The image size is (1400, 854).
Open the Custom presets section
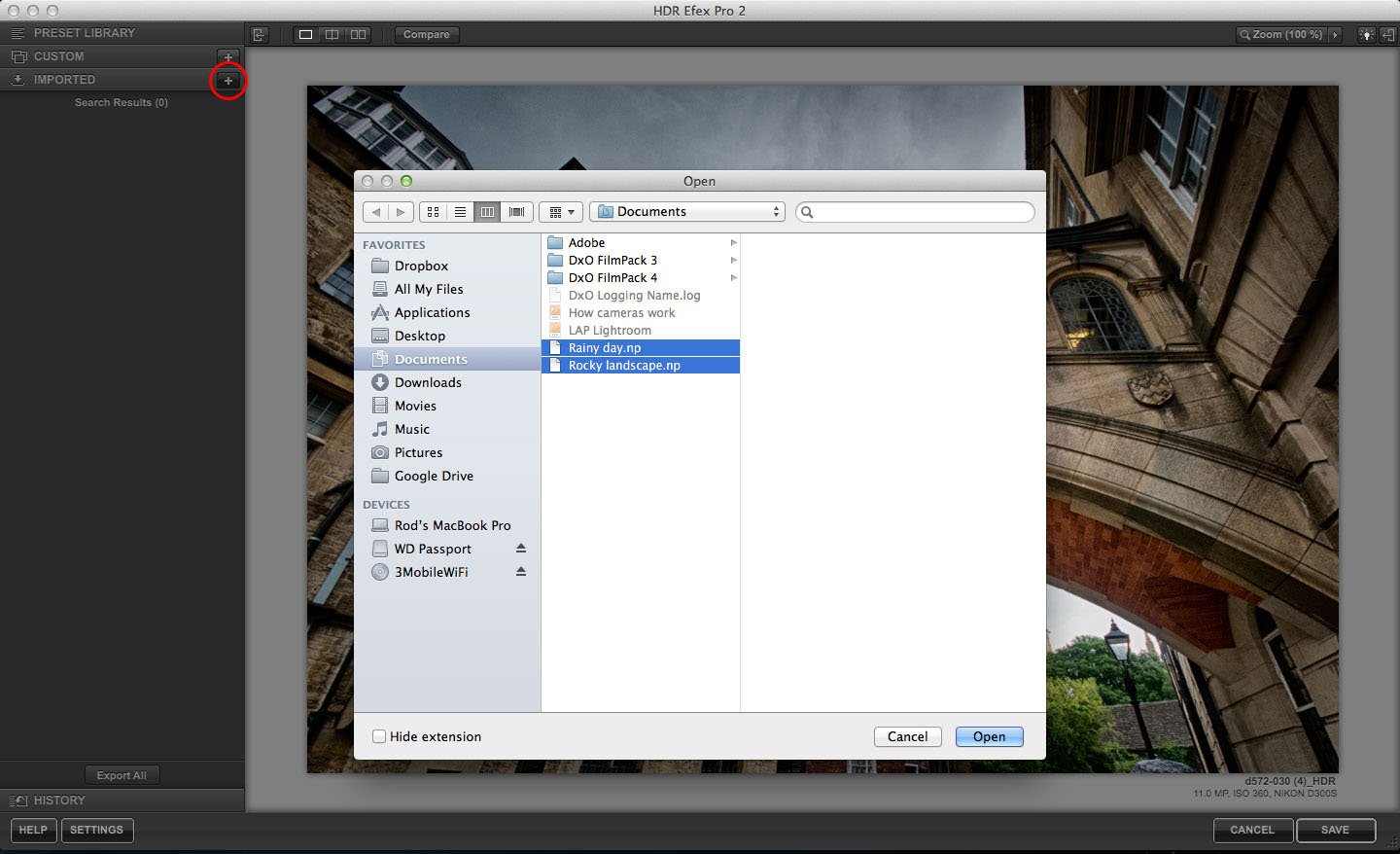tap(107, 56)
